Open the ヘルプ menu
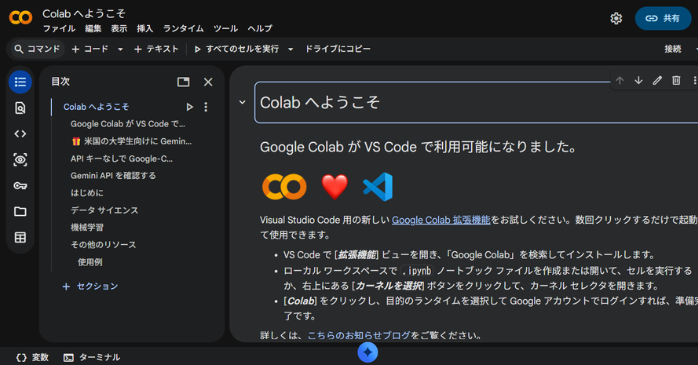Viewport: 698px width, 365px height. (260, 28)
